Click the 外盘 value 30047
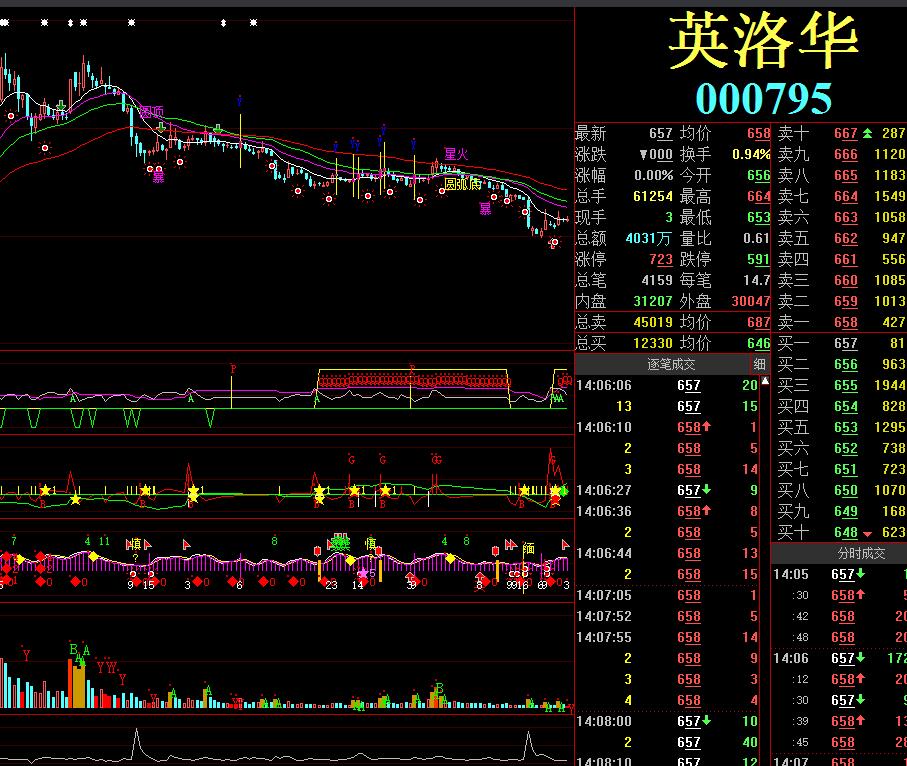 pos(751,301)
